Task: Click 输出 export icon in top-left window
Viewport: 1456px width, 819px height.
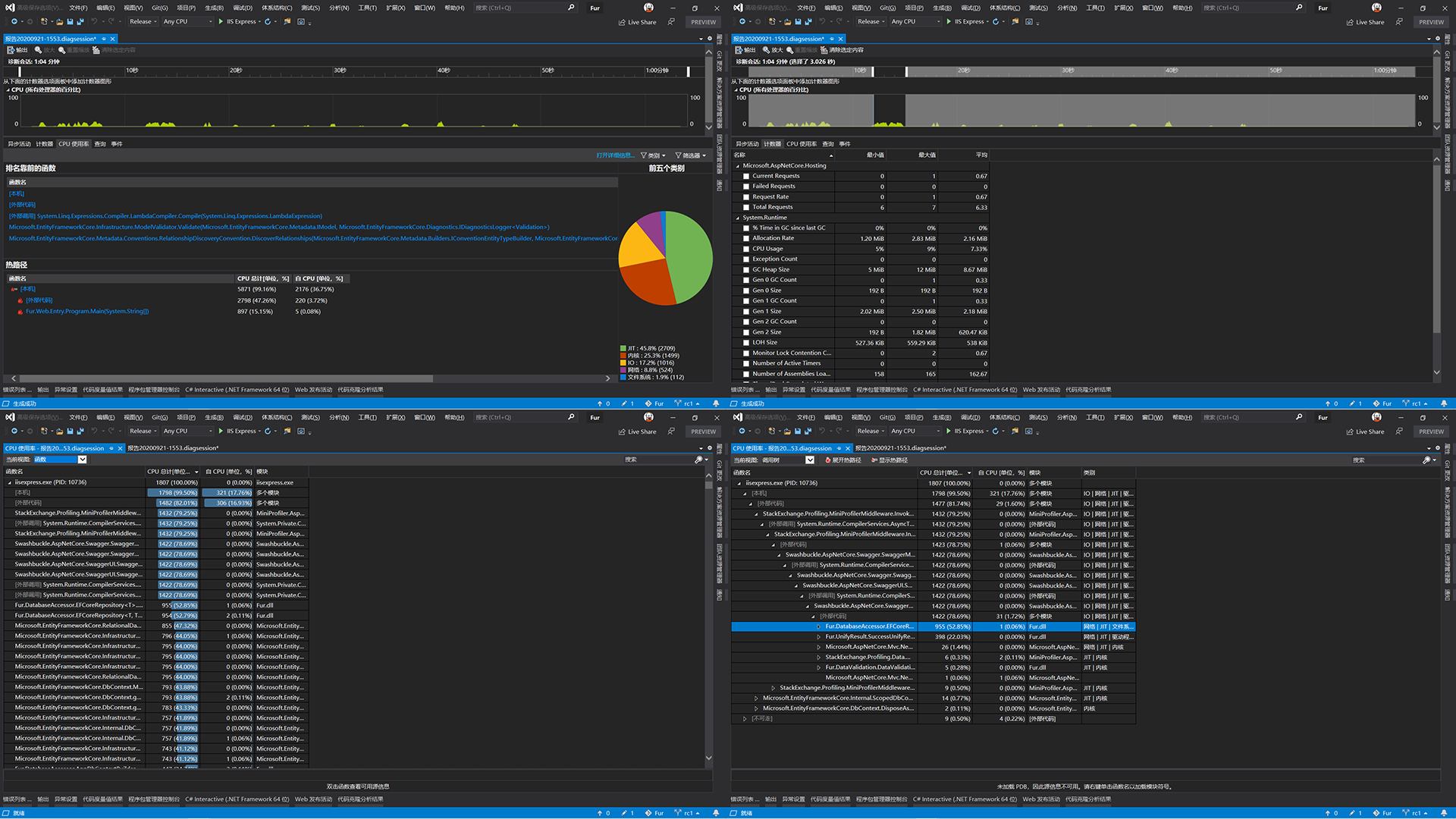Action: 11,50
